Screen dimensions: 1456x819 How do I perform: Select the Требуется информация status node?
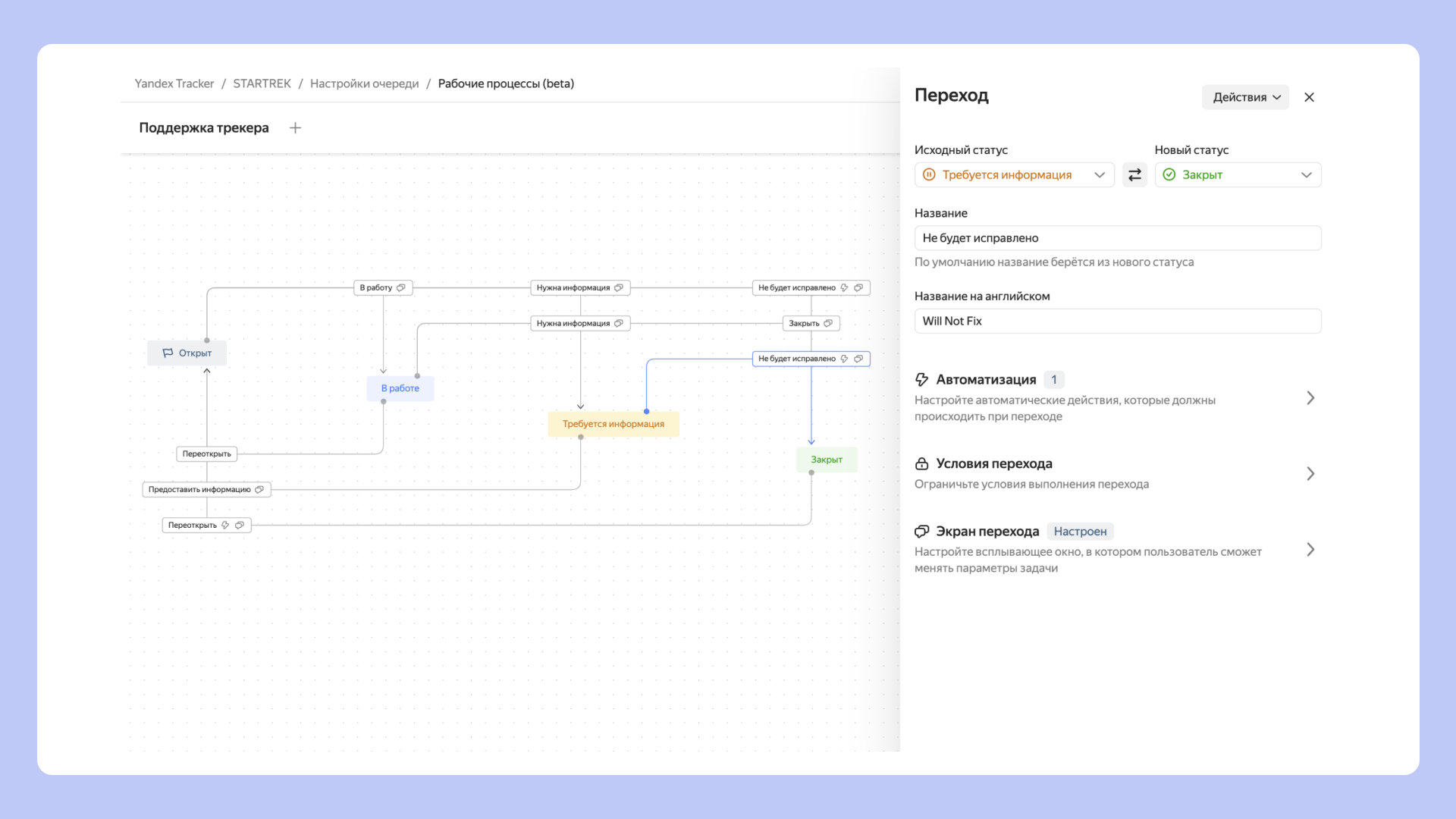[613, 424]
